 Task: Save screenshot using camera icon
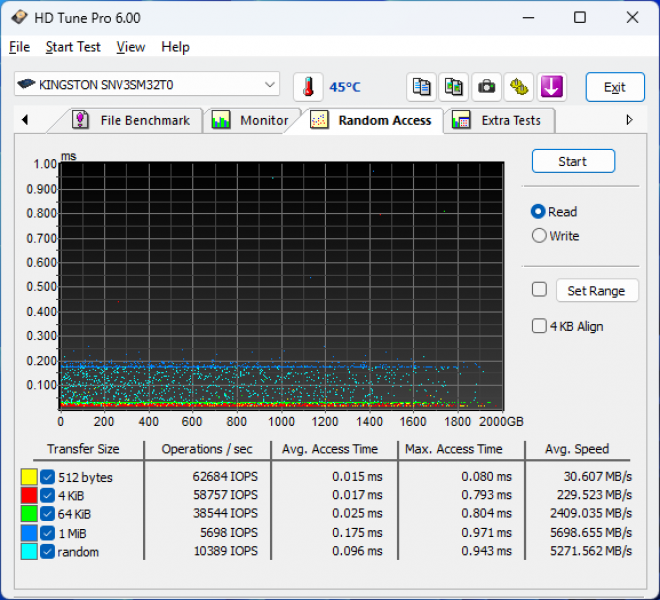coord(486,87)
